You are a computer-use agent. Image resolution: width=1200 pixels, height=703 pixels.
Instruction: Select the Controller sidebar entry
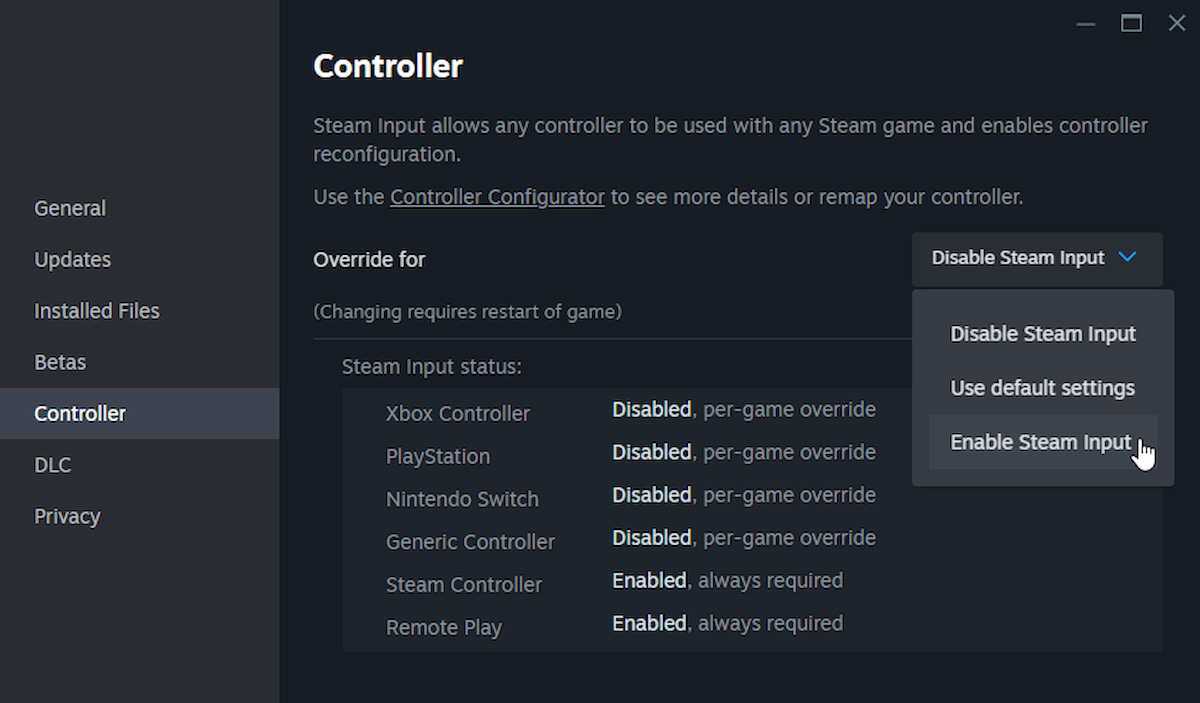click(80, 413)
